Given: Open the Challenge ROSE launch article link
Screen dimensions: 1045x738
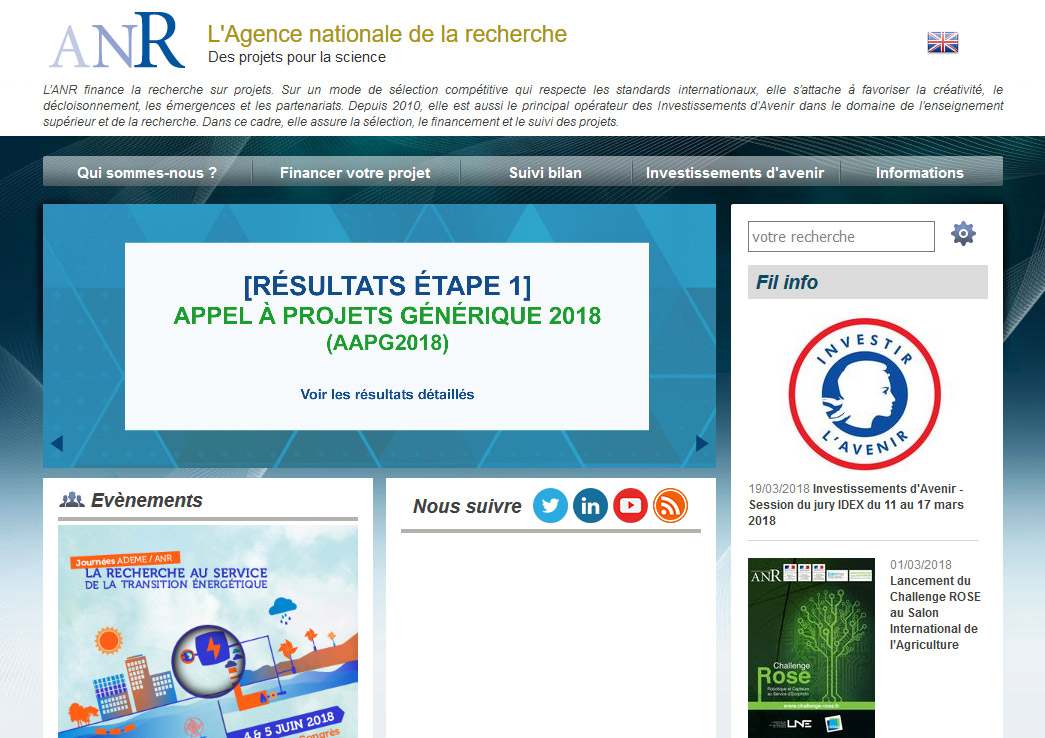Looking at the screenshot, I should [x=934, y=612].
